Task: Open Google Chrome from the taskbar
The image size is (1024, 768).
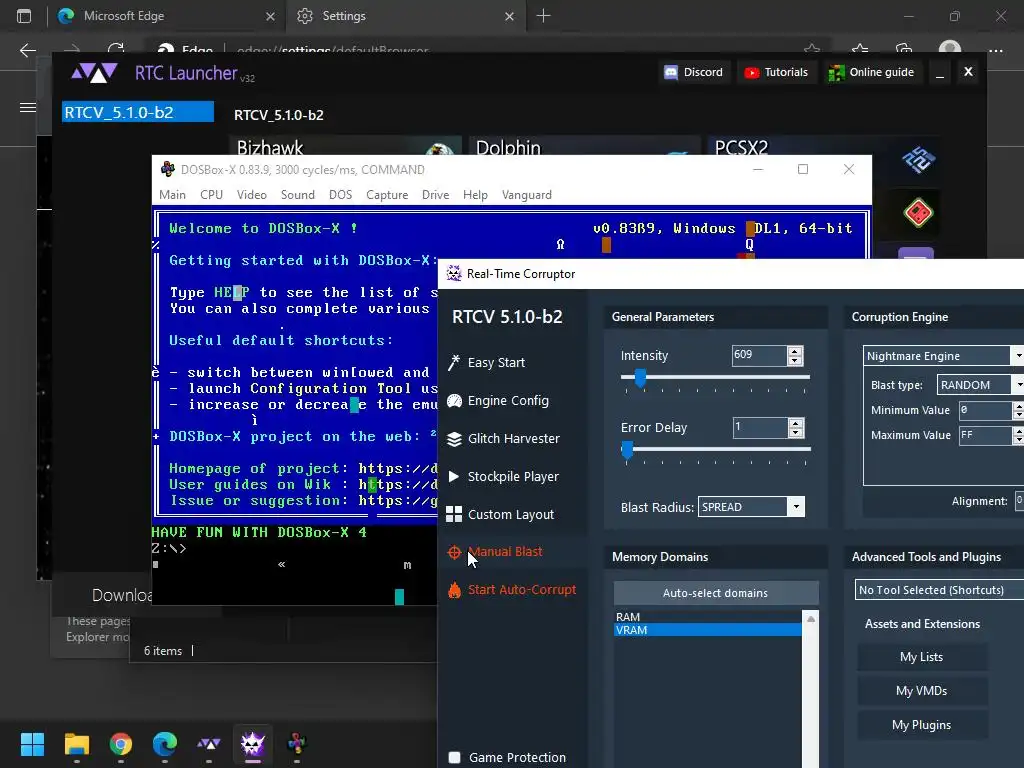Action: coord(121,744)
